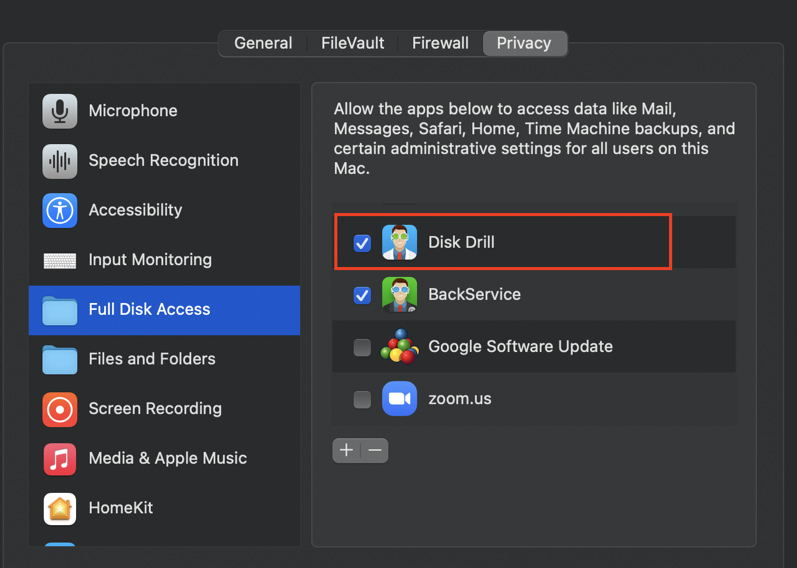The width and height of the screenshot is (797, 568).
Task: Switch to the Firewall tab
Action: [x=440, y=43]
